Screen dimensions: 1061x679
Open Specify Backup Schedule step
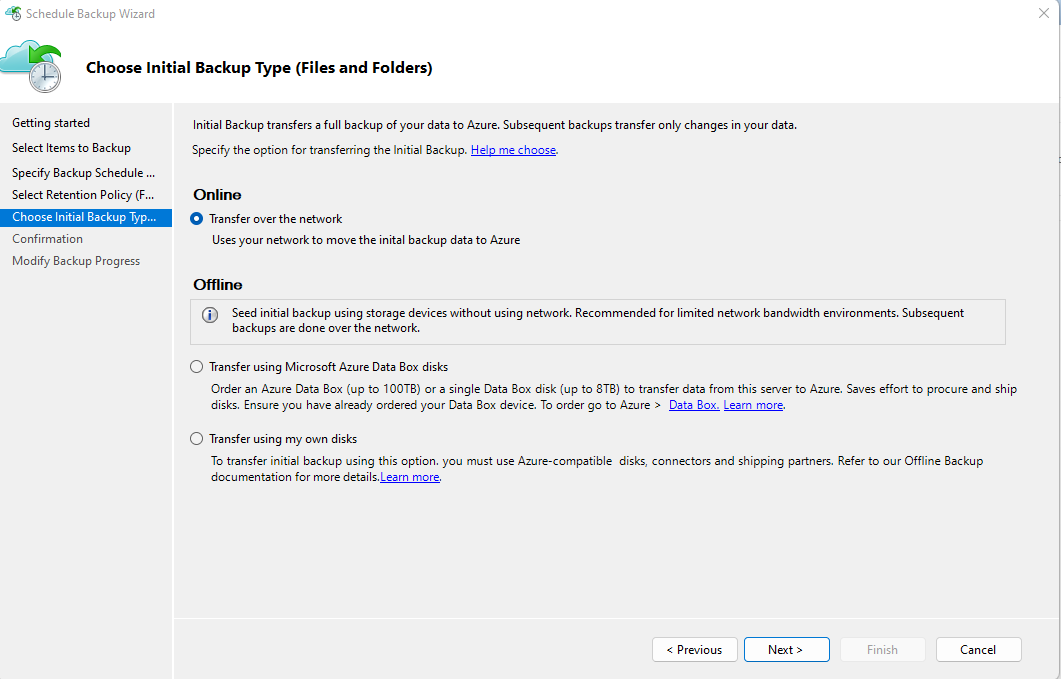pyautogui.click(x=83, y=173)
